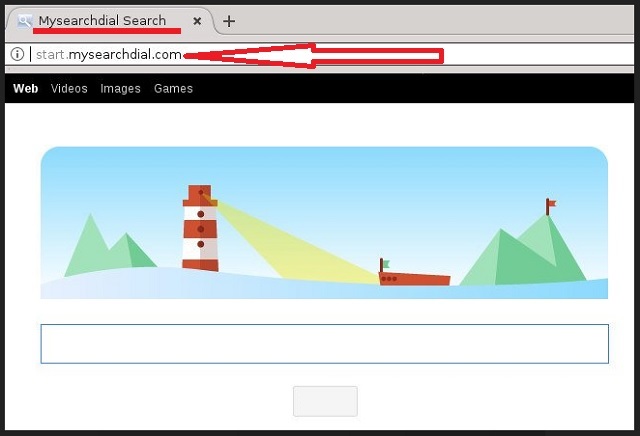Click the magnifier favicon on the tab

tap(24, 21)
